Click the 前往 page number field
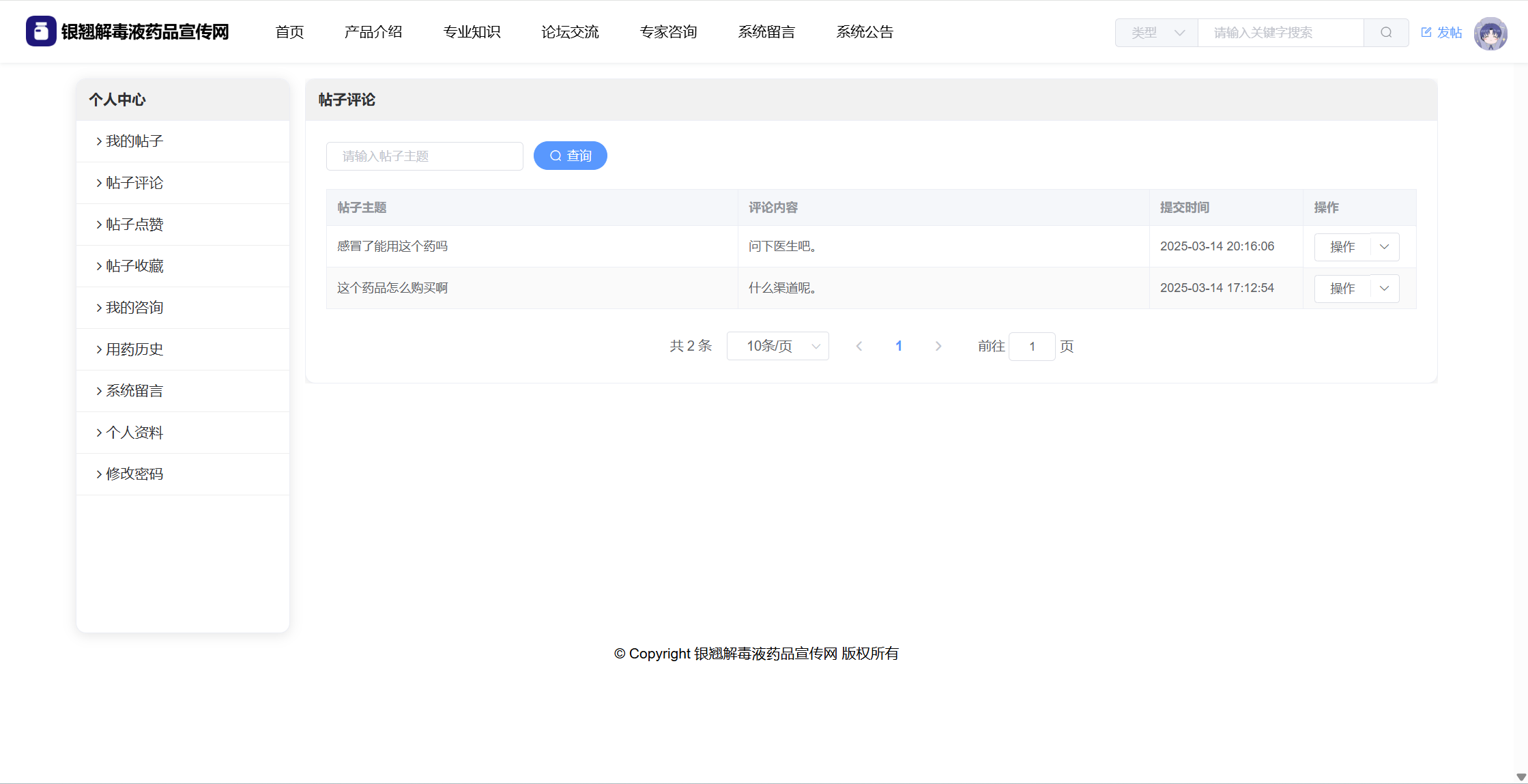This screenshot has width=1528, height=784. click(x=1031, y=347)
